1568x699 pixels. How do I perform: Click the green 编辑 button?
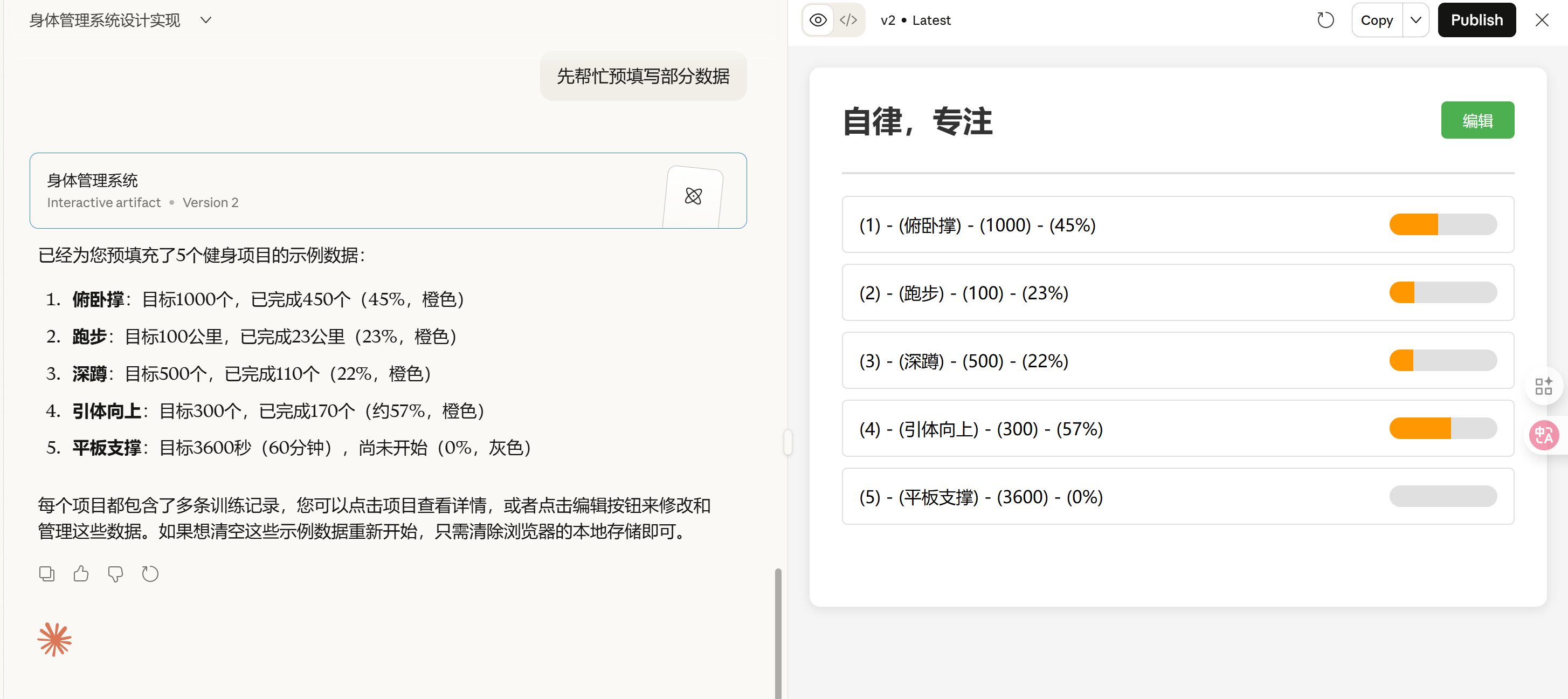(1477, 121)
